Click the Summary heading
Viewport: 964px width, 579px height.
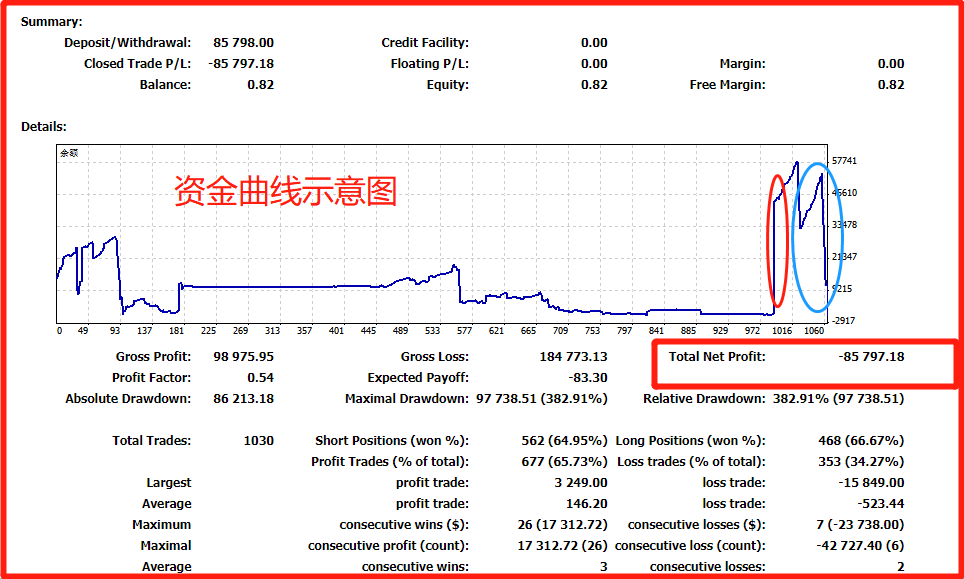coord(52,22)
